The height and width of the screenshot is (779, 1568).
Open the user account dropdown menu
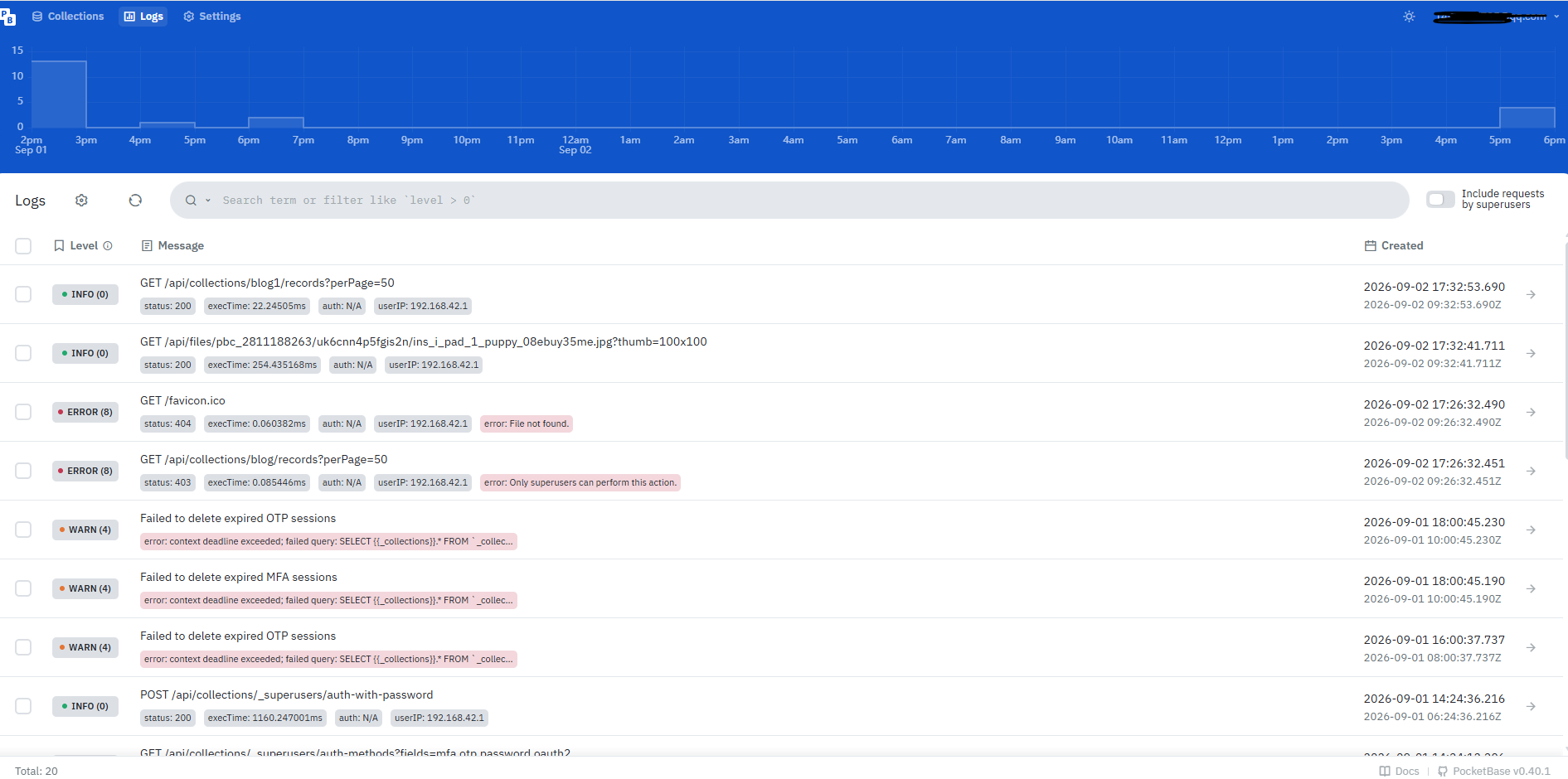click(1497, 17)
